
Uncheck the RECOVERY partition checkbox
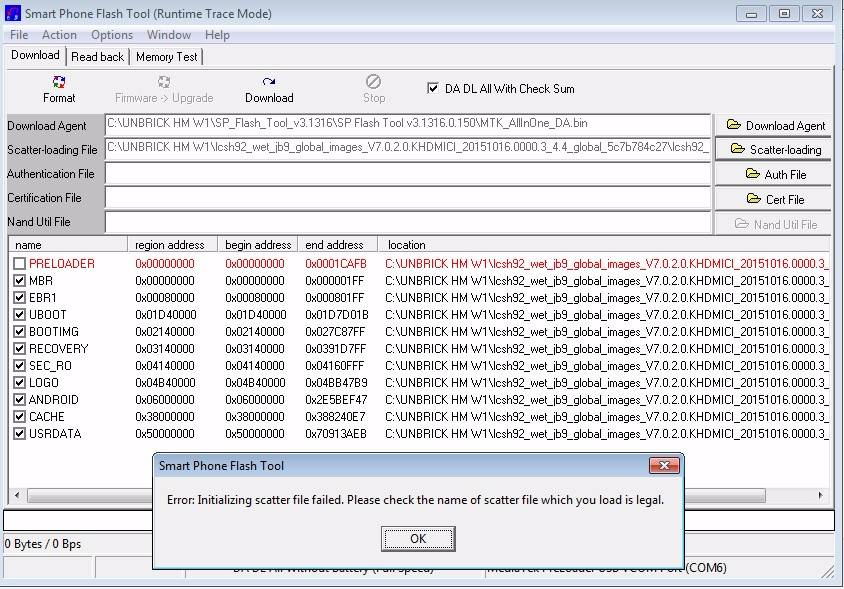coord(20,349)
